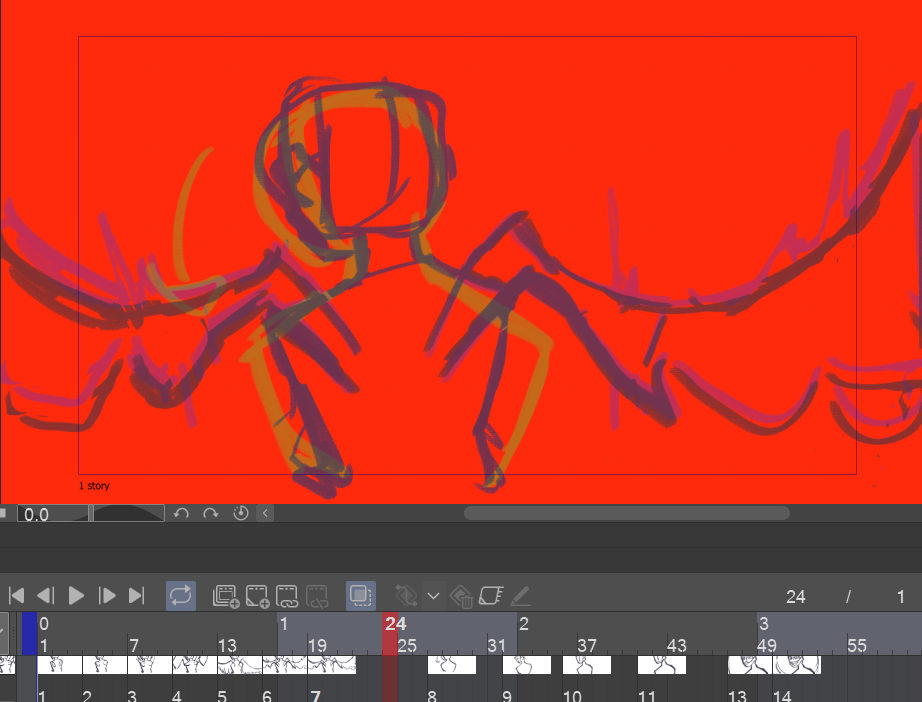Click the current frame field showing 24
The image size is (922, 702).
795,597
